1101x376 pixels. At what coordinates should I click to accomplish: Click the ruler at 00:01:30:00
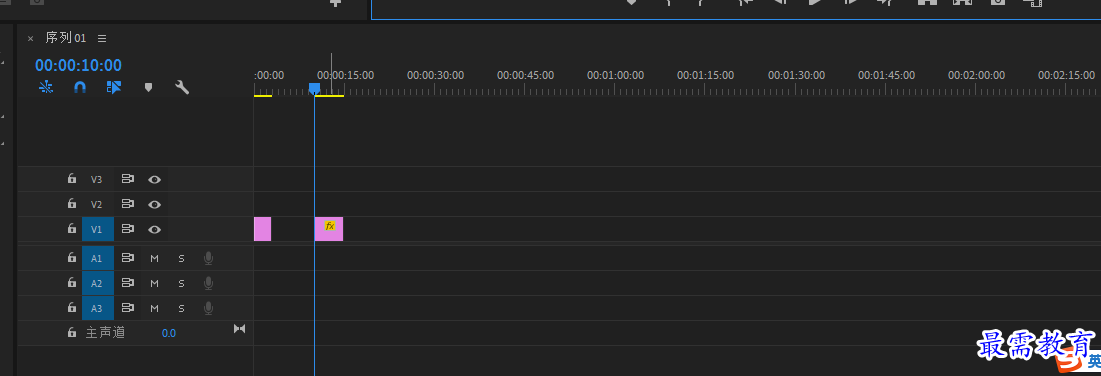point(796,75)
